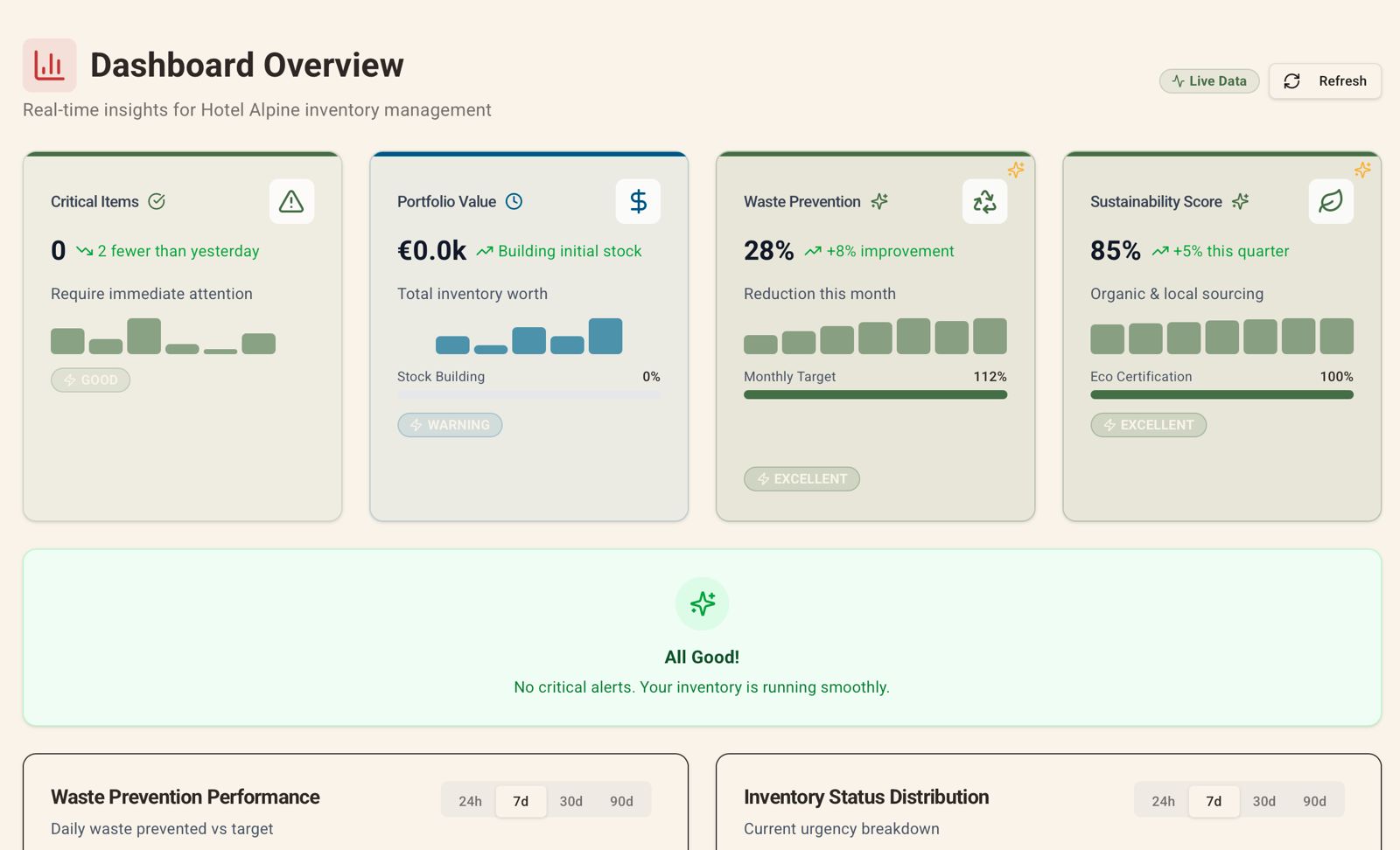The height and width of the screenshot is (850, 1400).
Task: Click the blue Portfolio Value mini bar chart
Action: (528, 336)
